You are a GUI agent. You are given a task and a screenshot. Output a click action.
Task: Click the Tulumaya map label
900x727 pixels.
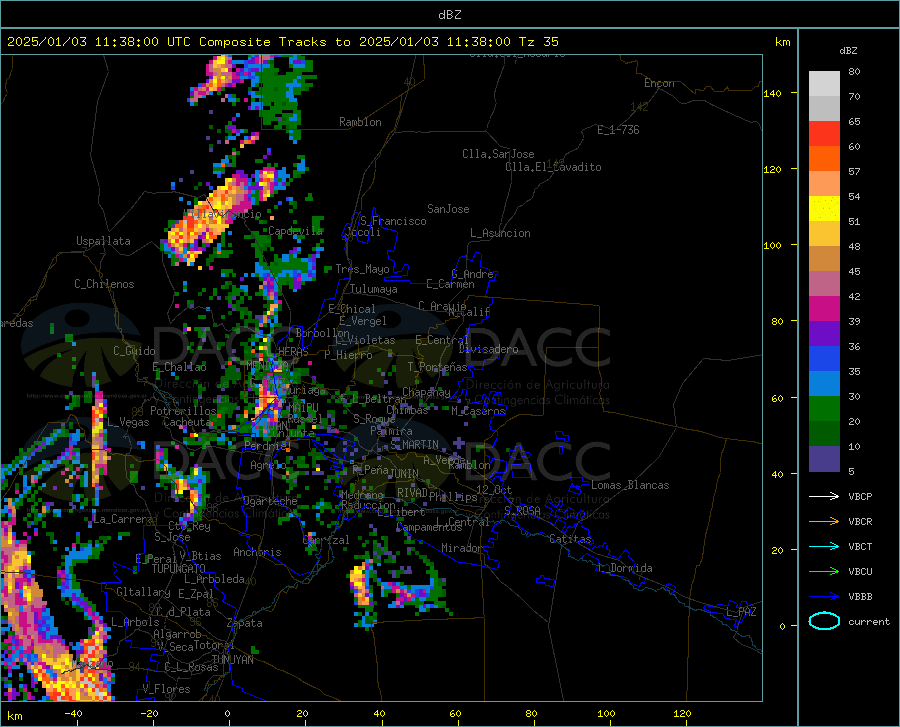point(374,289)
